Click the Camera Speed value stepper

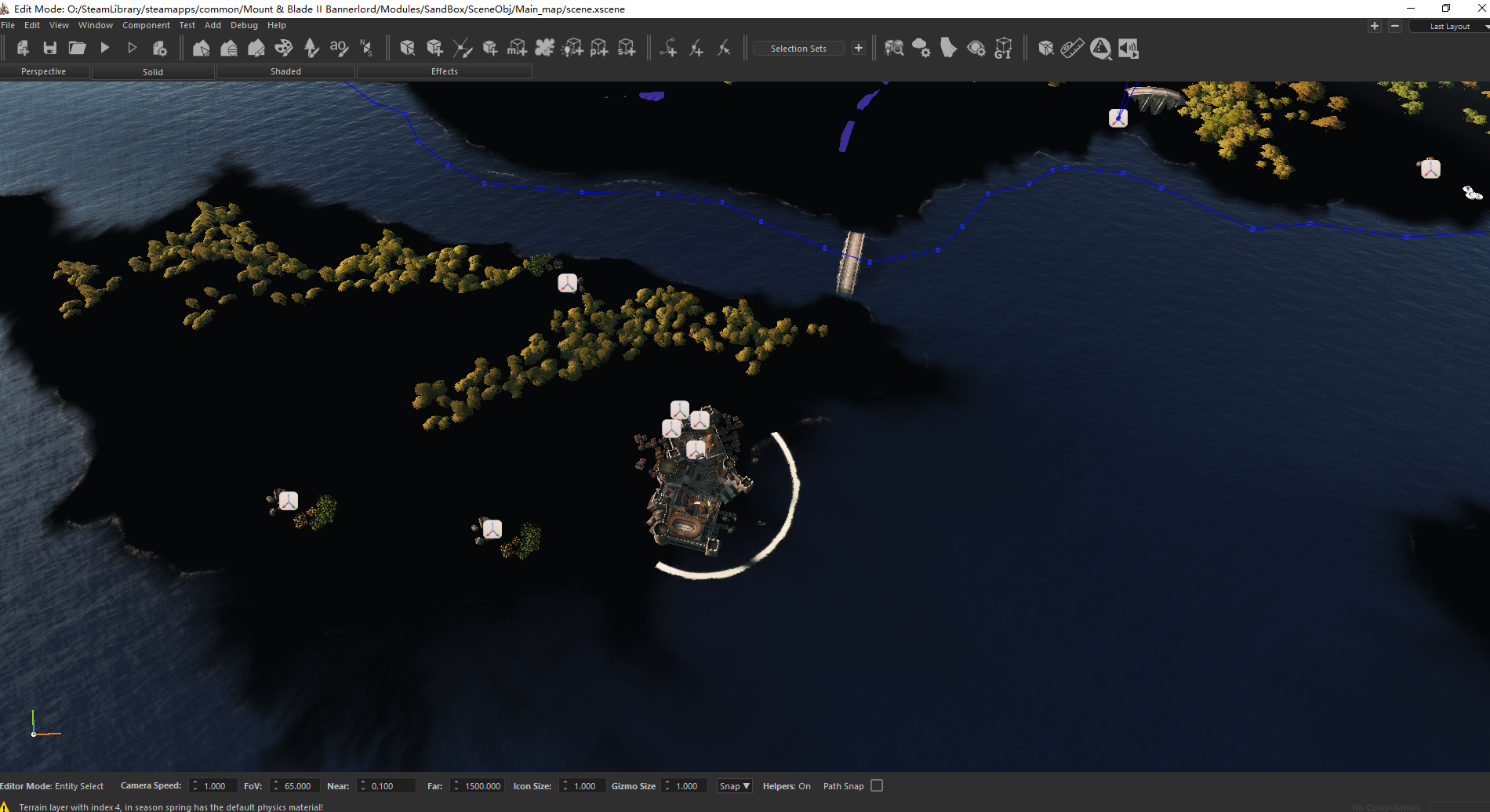[x=194, y=785]
